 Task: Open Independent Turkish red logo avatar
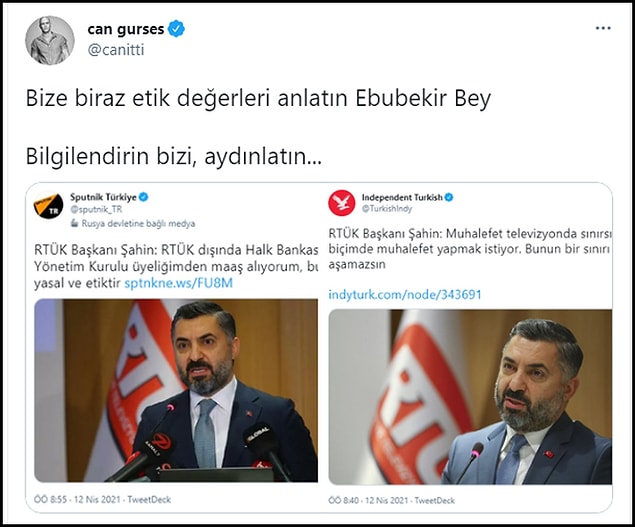click(341, 203)
